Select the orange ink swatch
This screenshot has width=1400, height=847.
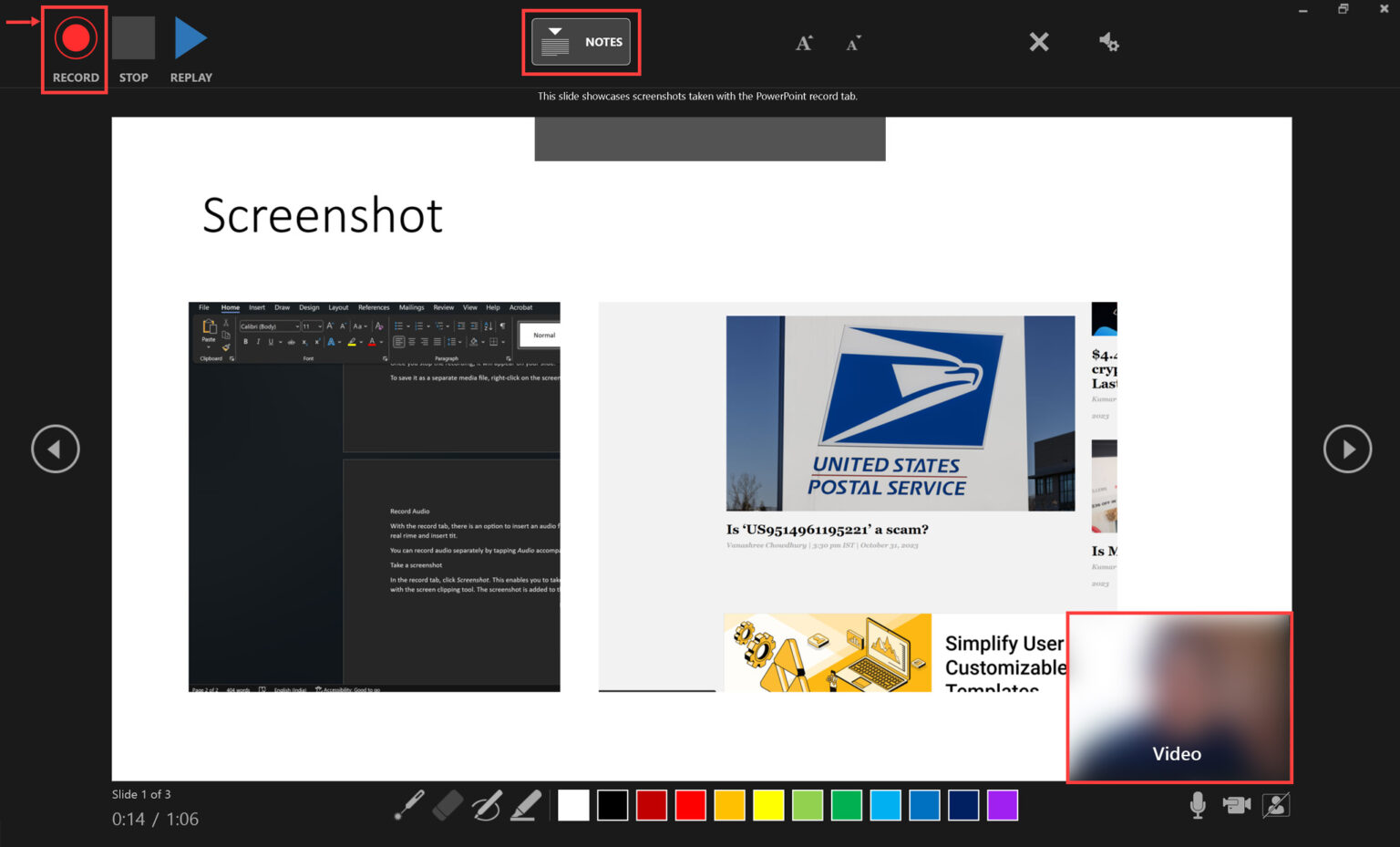[730, 805]
